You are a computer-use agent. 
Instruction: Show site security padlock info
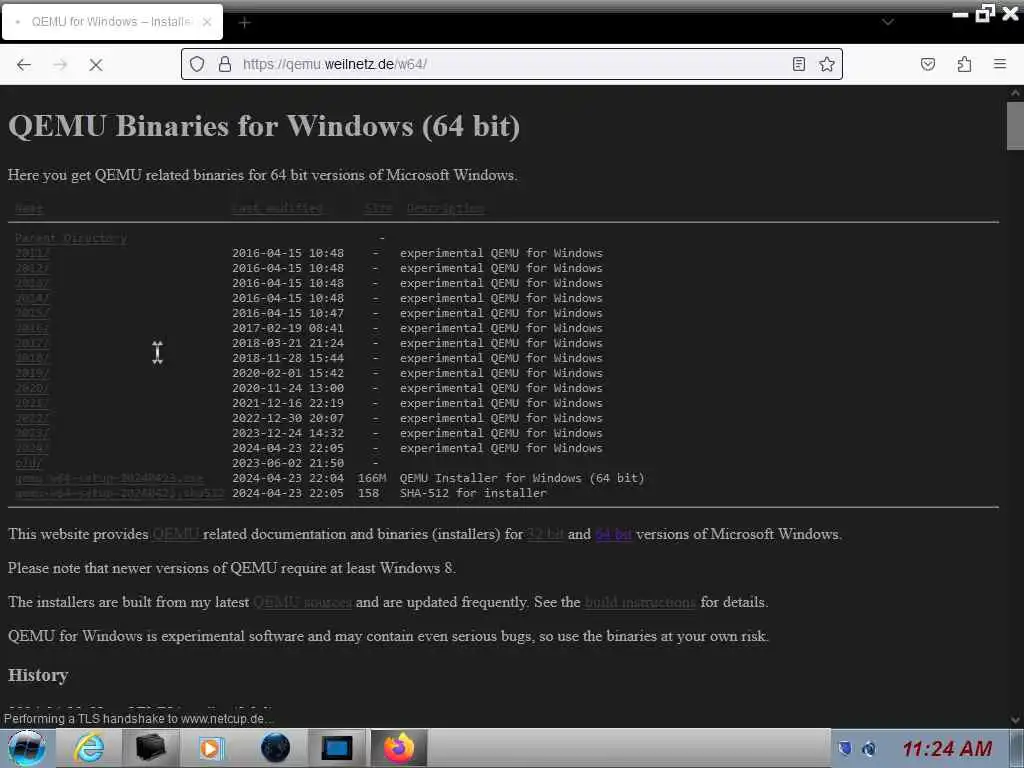pos(225,64)
